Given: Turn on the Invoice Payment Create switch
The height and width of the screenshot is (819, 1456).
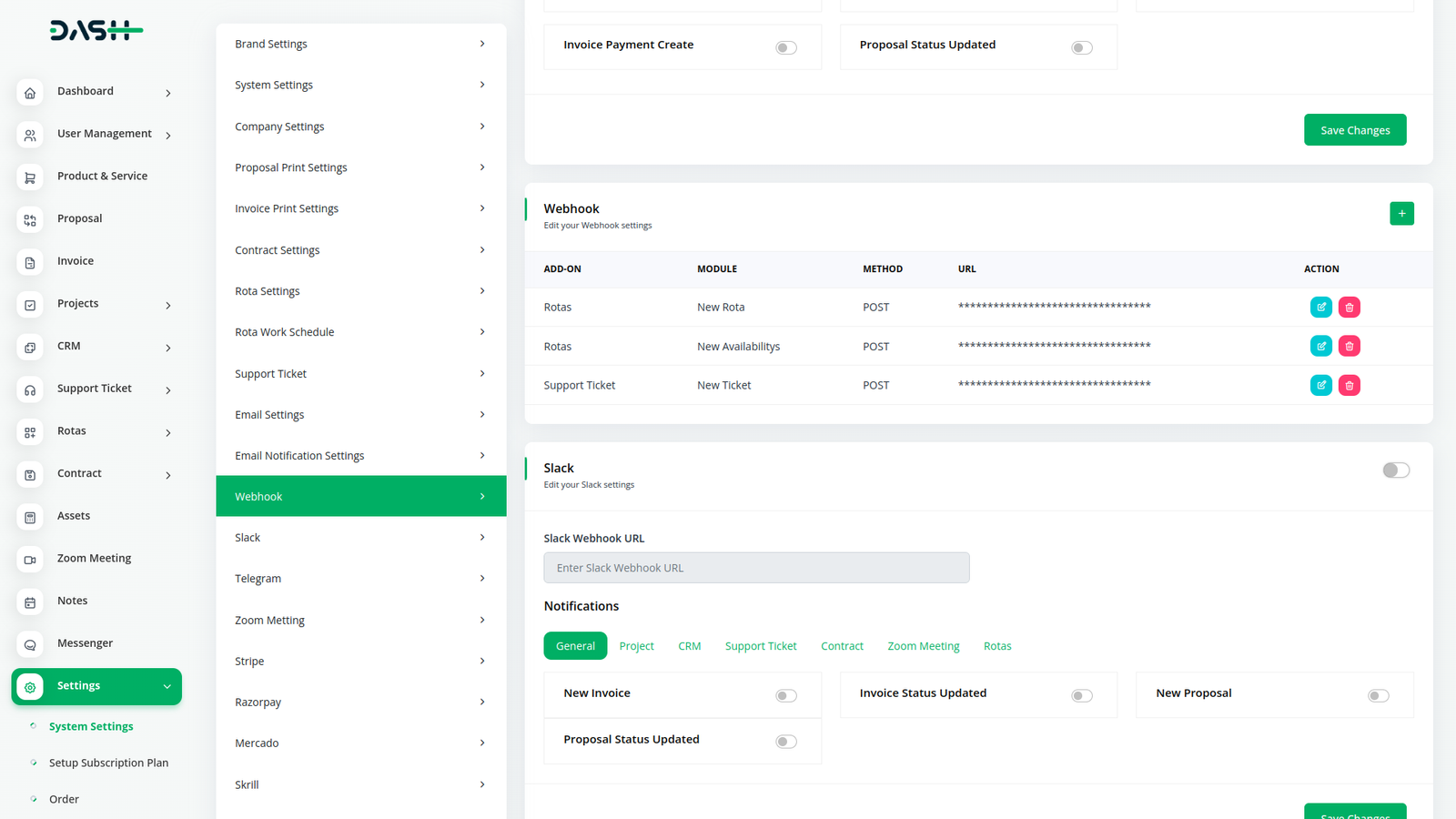Looking at the screenshot, I should (x=785, y=48).
